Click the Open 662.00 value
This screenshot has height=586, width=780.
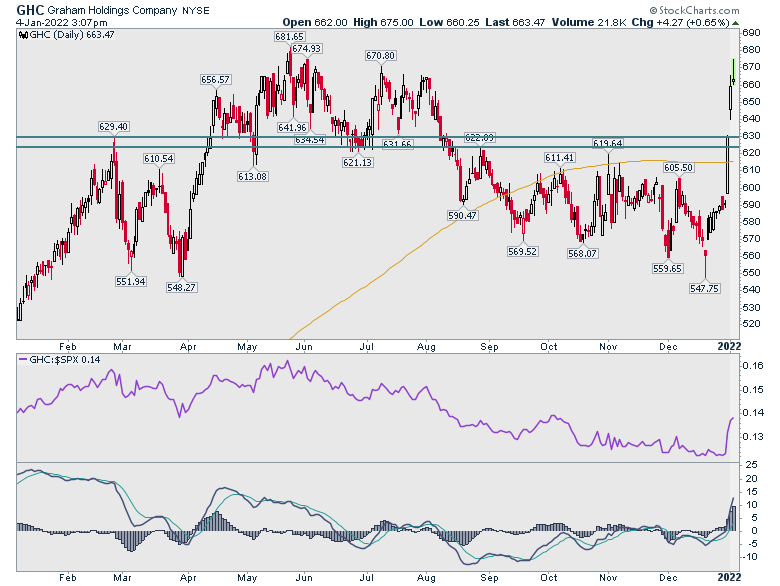coord(315,22)
